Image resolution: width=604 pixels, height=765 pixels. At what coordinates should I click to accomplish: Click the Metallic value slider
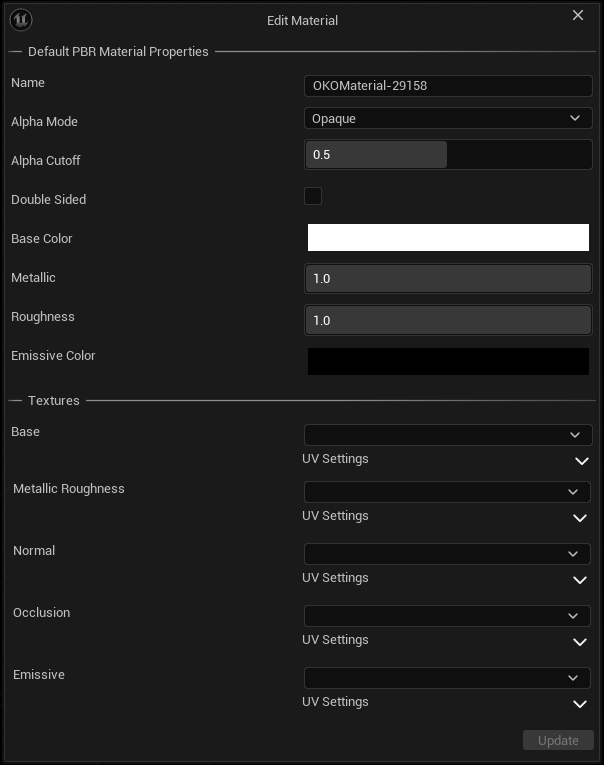pos(448,279)
